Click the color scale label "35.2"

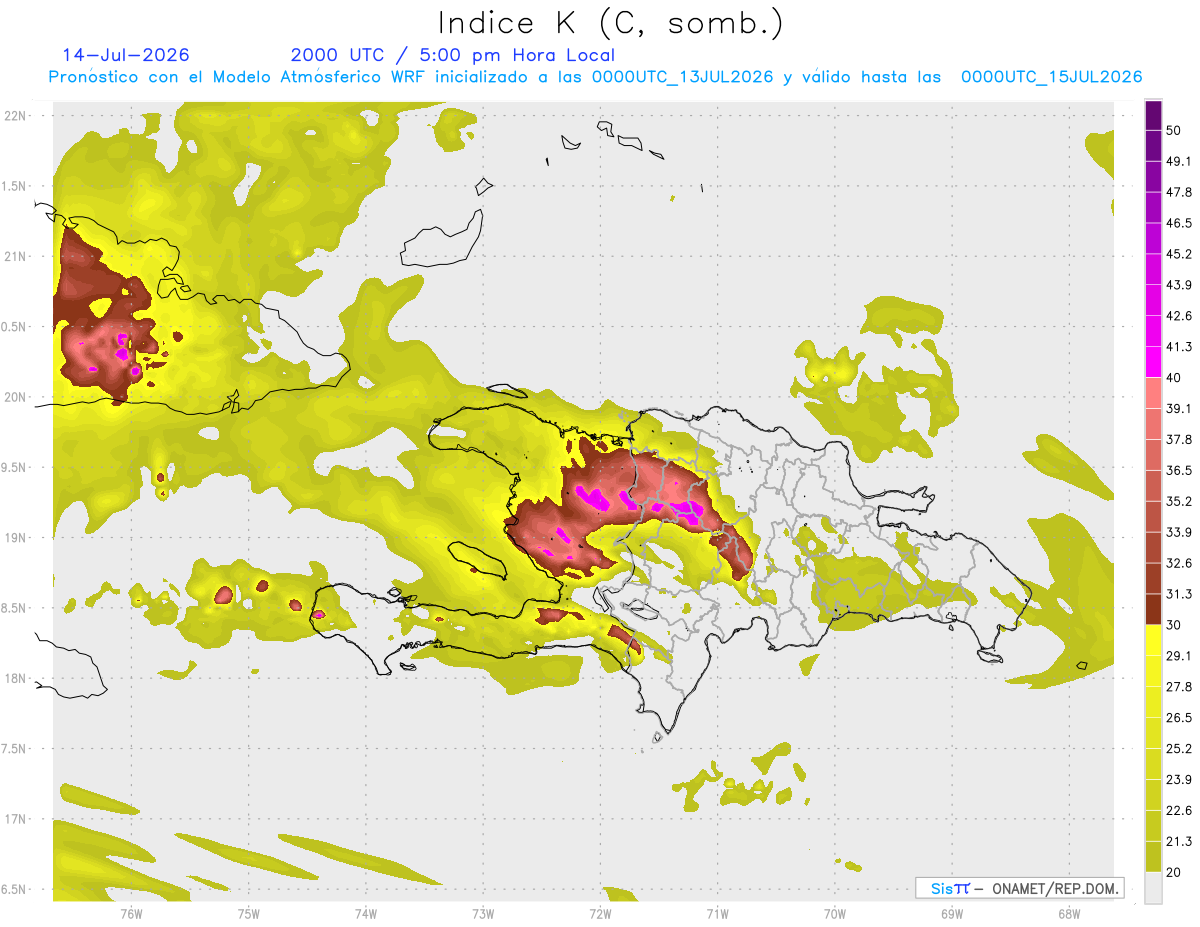coord(1179,502)
